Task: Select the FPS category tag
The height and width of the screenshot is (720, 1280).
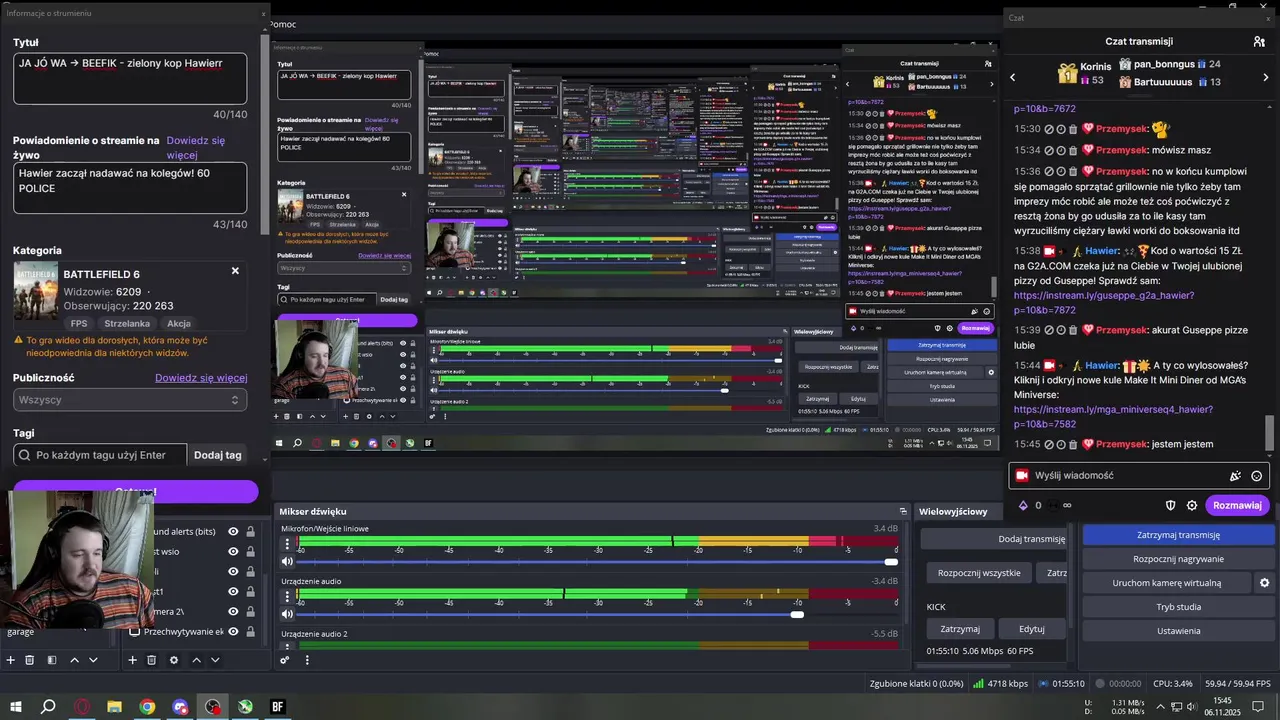Action: coord(79,324)
